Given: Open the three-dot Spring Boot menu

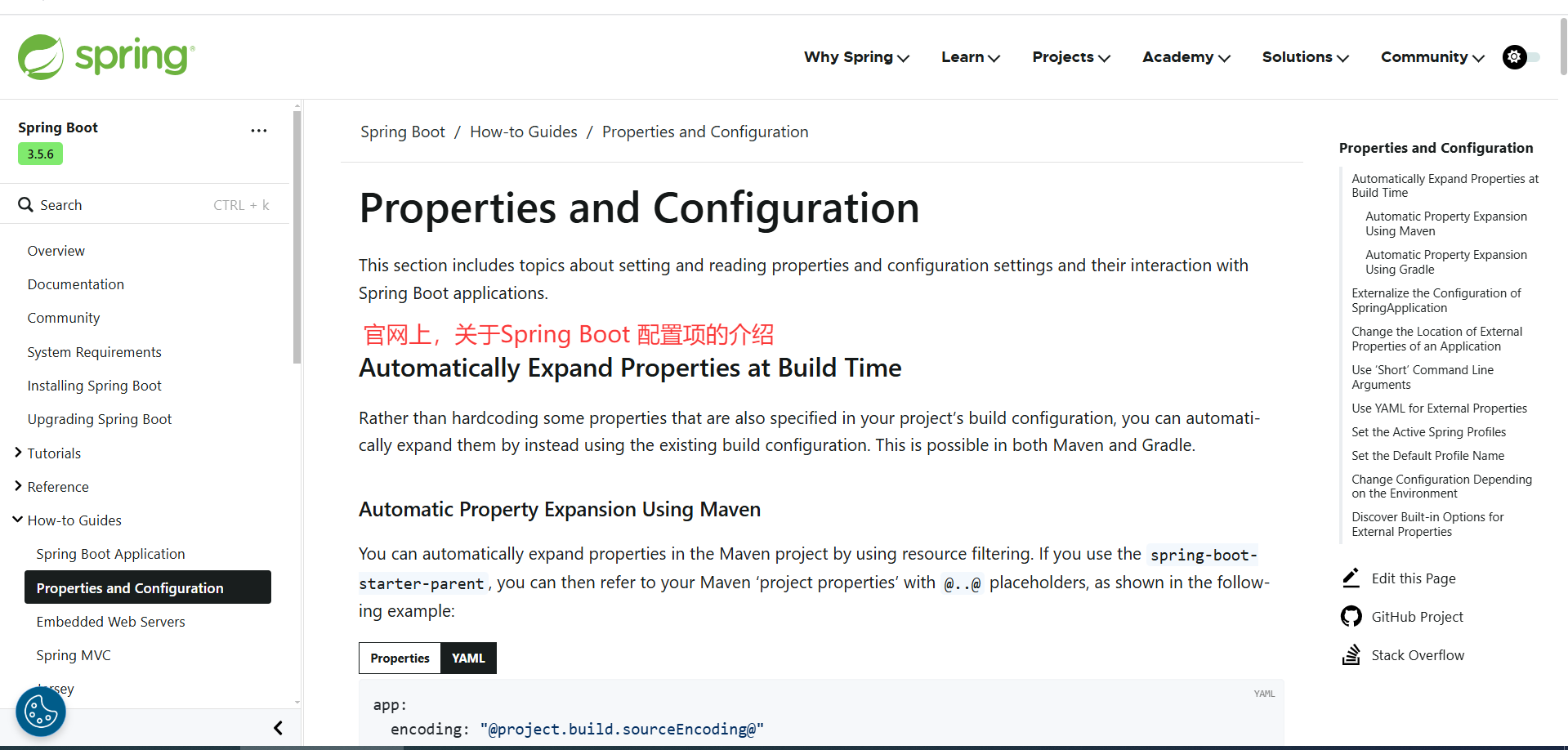Looking at the screenshot, I should [259, 131].
